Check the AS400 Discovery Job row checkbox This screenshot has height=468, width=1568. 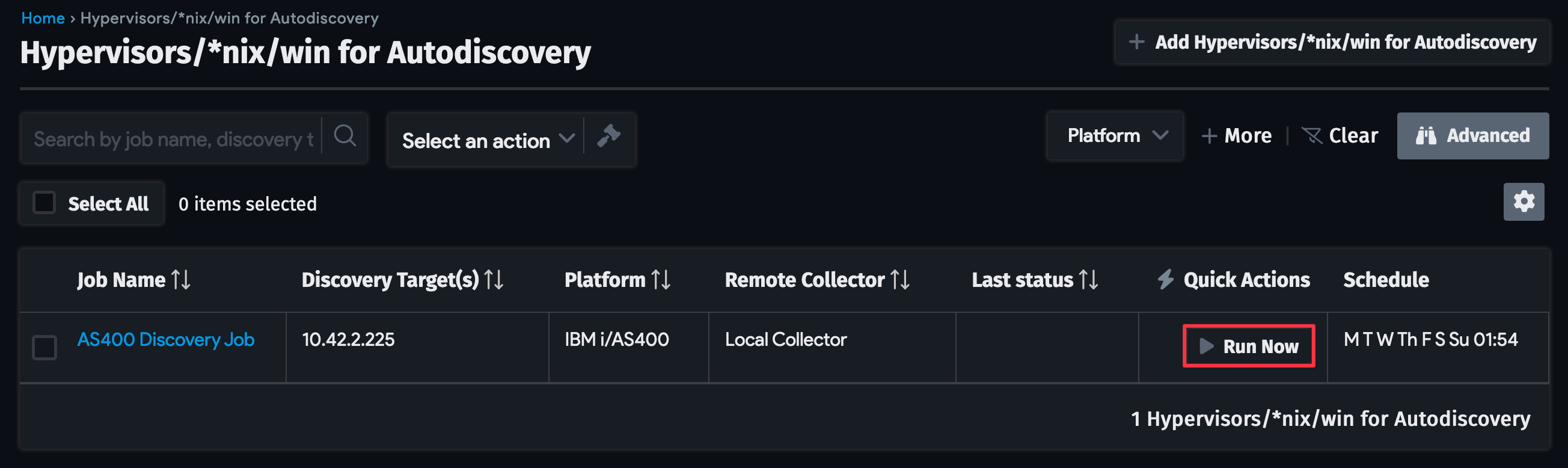point(44,347)
